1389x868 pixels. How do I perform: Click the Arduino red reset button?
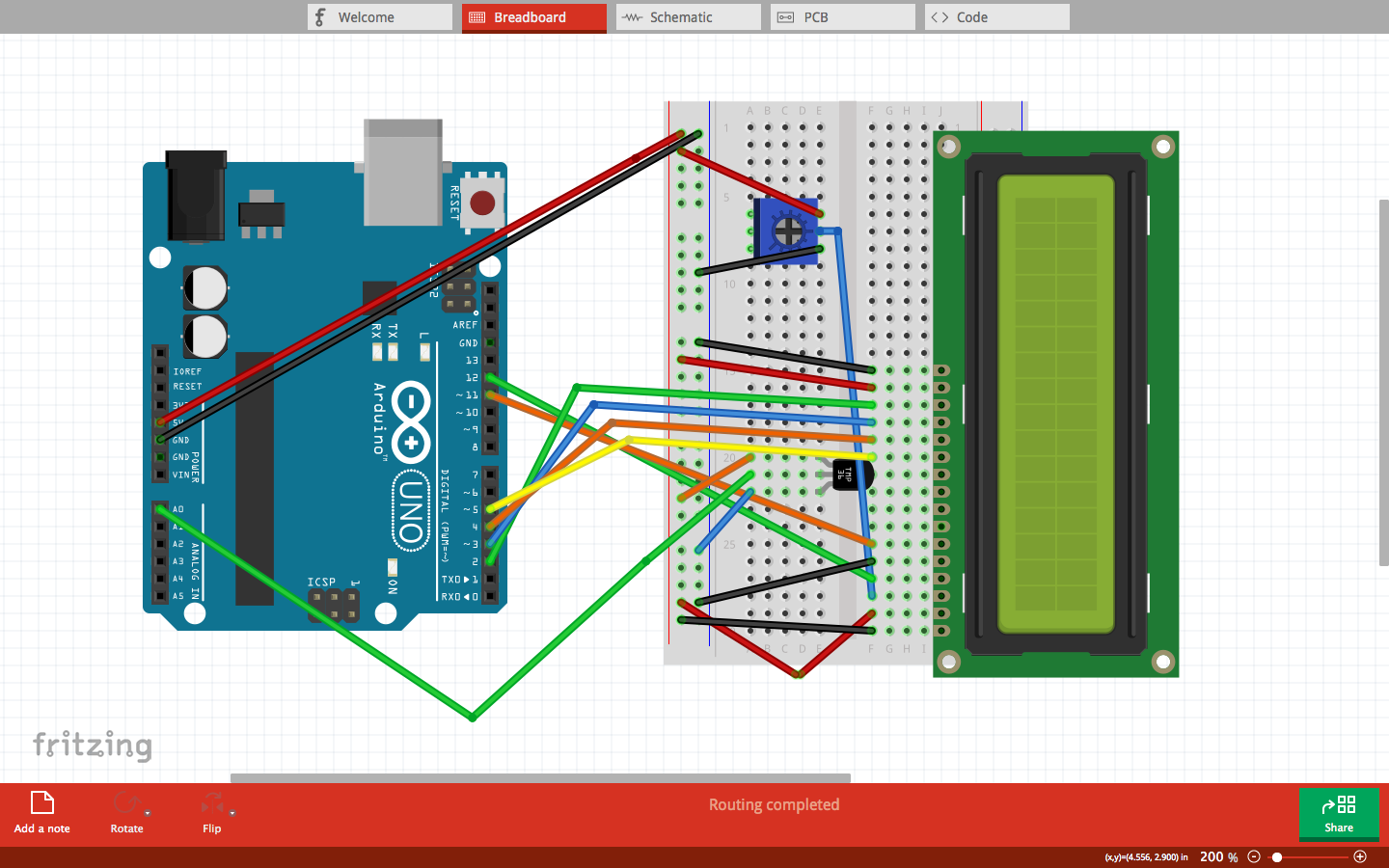(482, 203)
